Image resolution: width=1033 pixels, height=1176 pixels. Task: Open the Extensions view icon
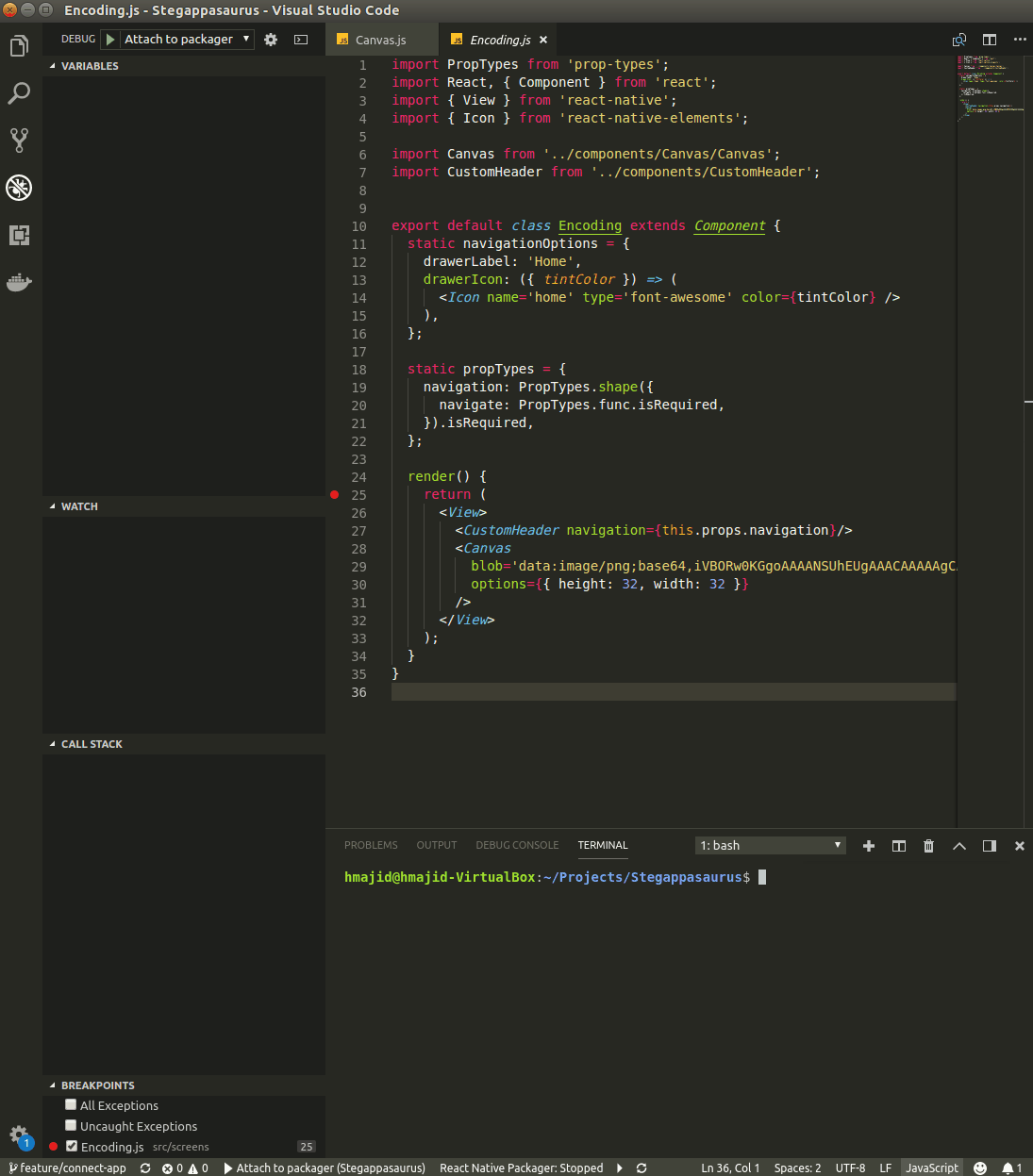19,235
